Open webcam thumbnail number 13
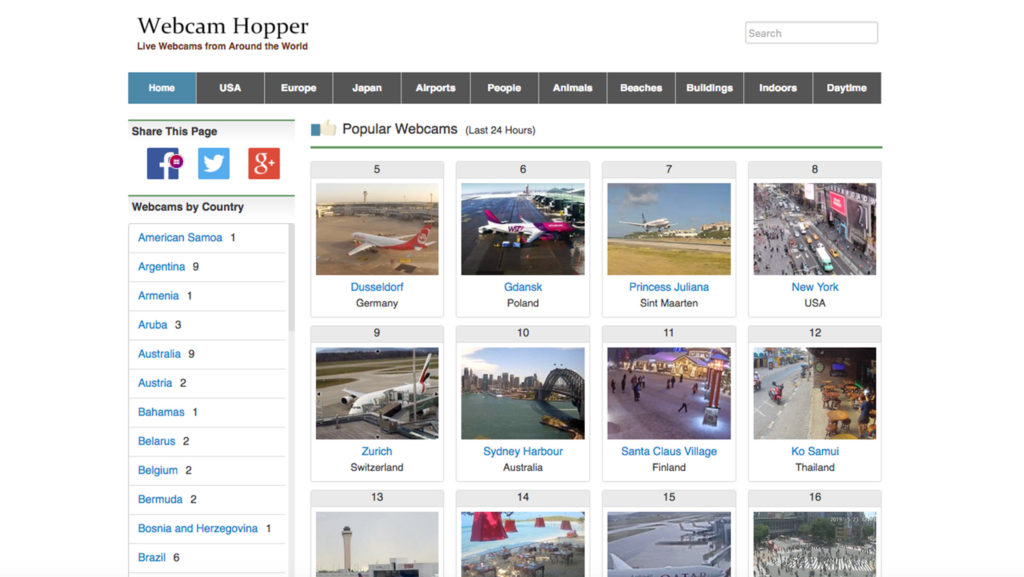The height and width of the screenshot is (577, 1024). point(377,544)
